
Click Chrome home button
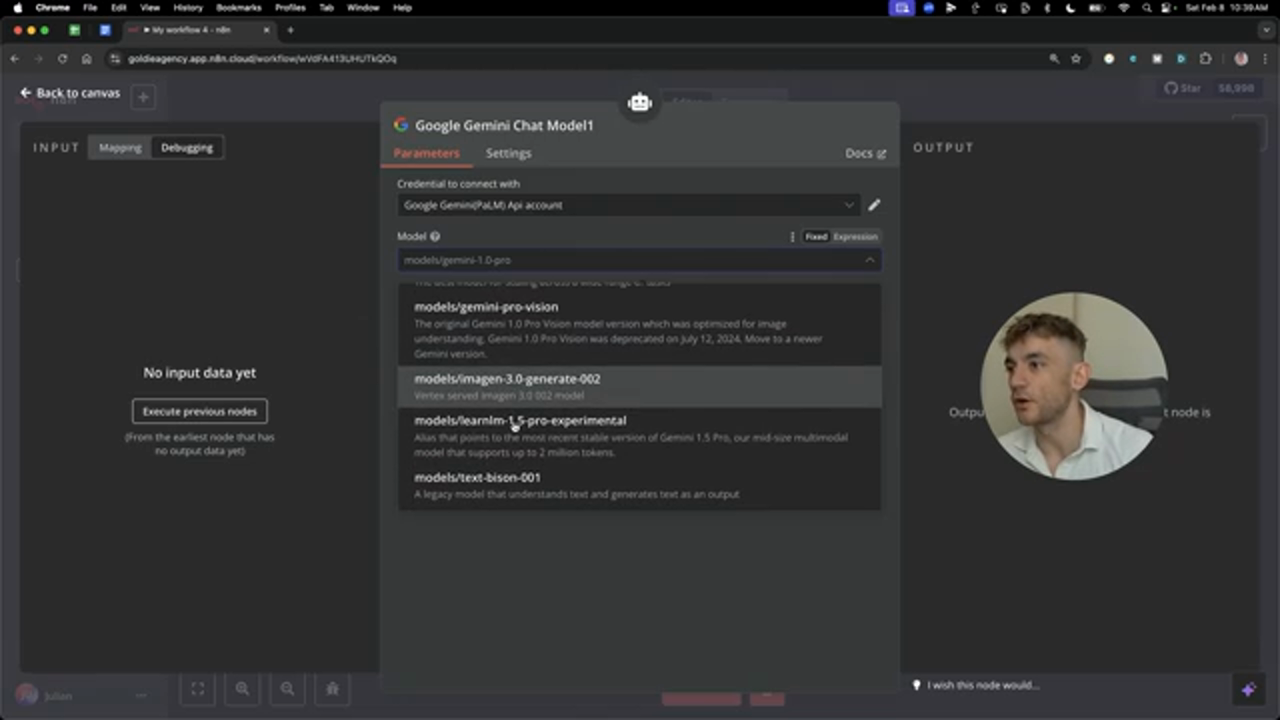pyautogui.click(x=86, y=59)
